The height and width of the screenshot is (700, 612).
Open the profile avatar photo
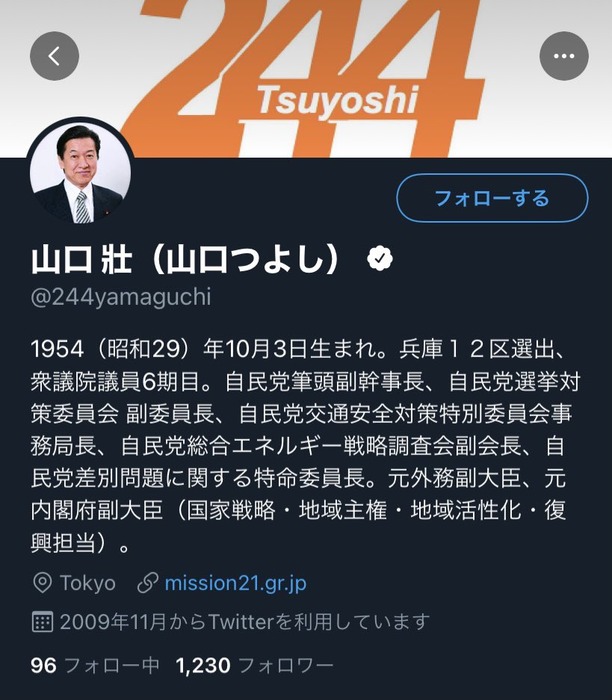tap(80, 172)
